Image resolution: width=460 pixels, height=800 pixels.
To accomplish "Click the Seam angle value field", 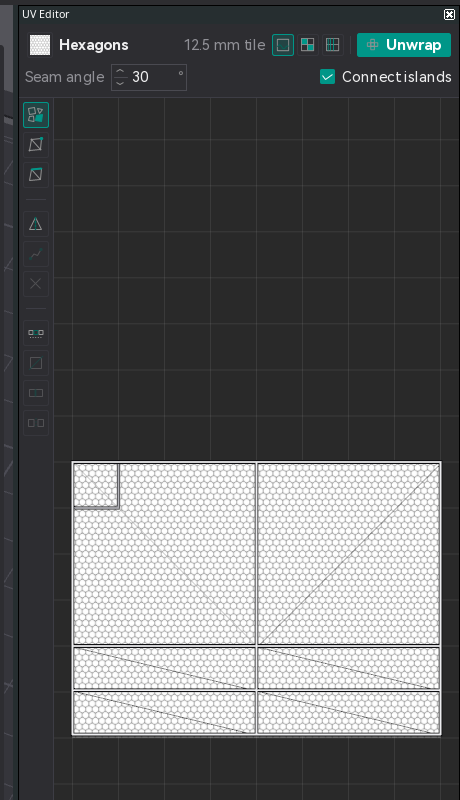I will point(149,78).
